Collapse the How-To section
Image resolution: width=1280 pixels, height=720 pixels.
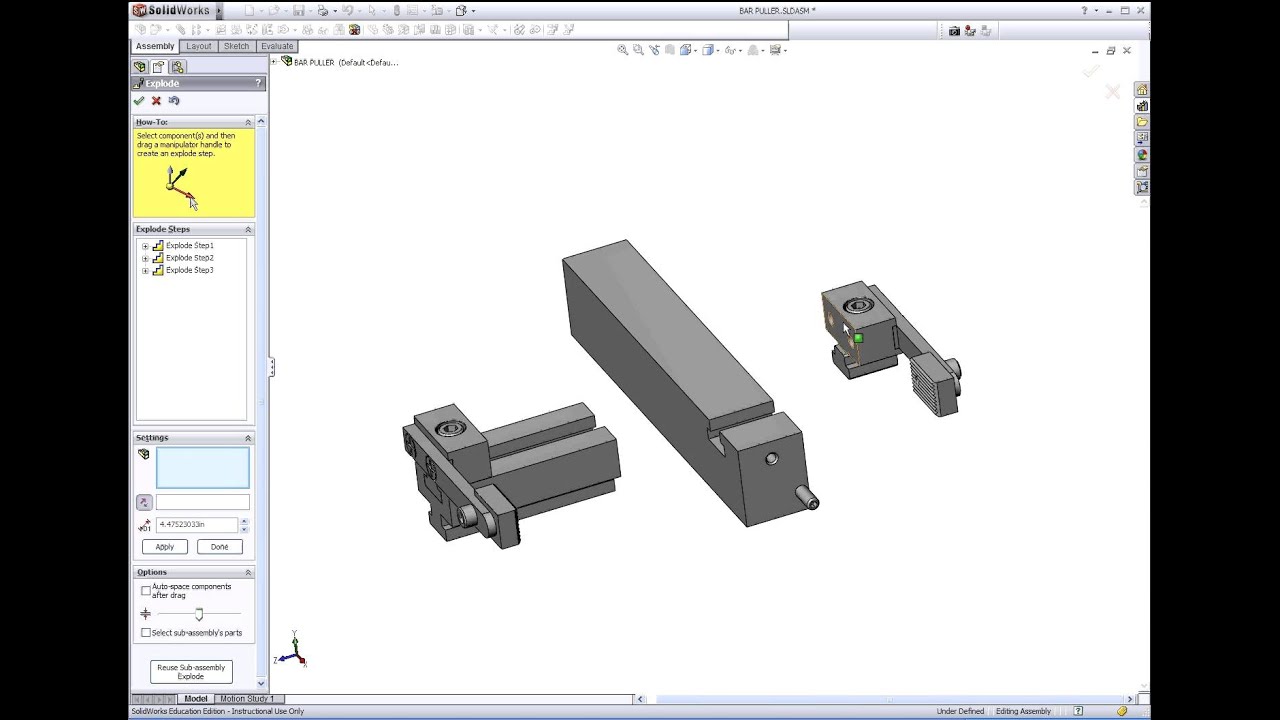[x=248, y=122]
